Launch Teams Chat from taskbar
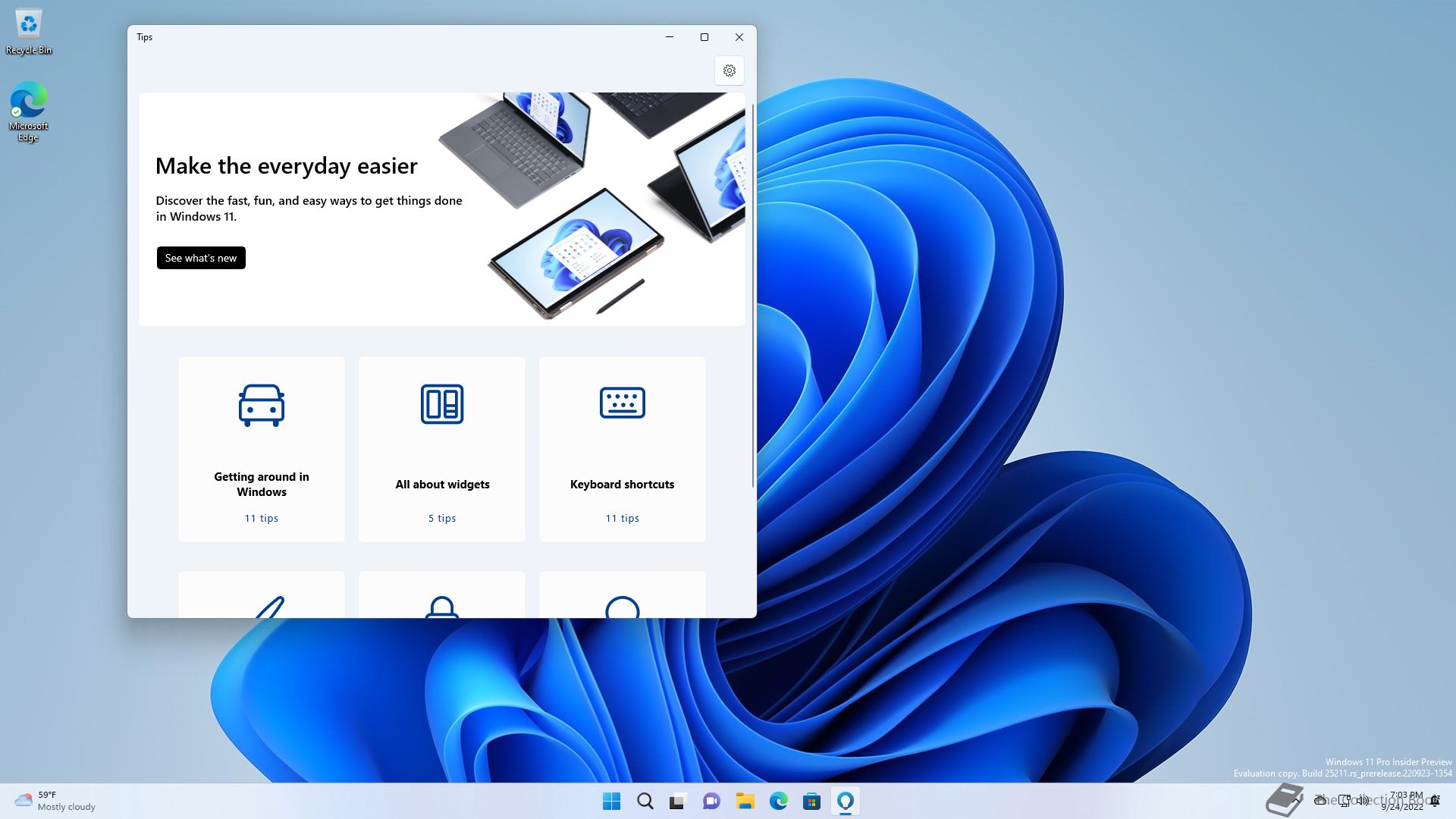Image resolution: width=1456 pixels, height=819 pixels. [x=711, y=801]
